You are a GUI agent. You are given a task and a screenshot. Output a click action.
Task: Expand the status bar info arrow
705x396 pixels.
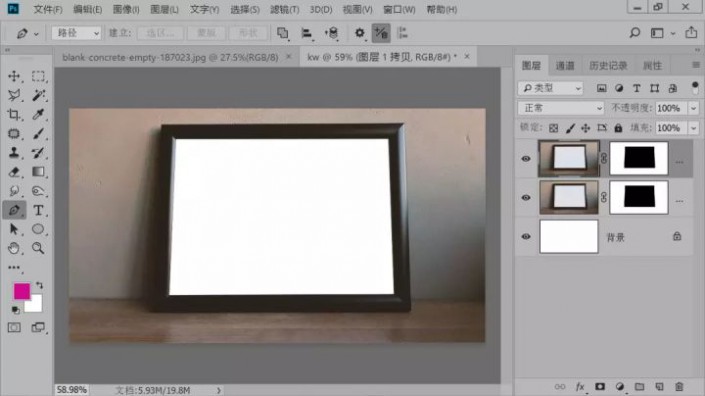pos(219,390)
